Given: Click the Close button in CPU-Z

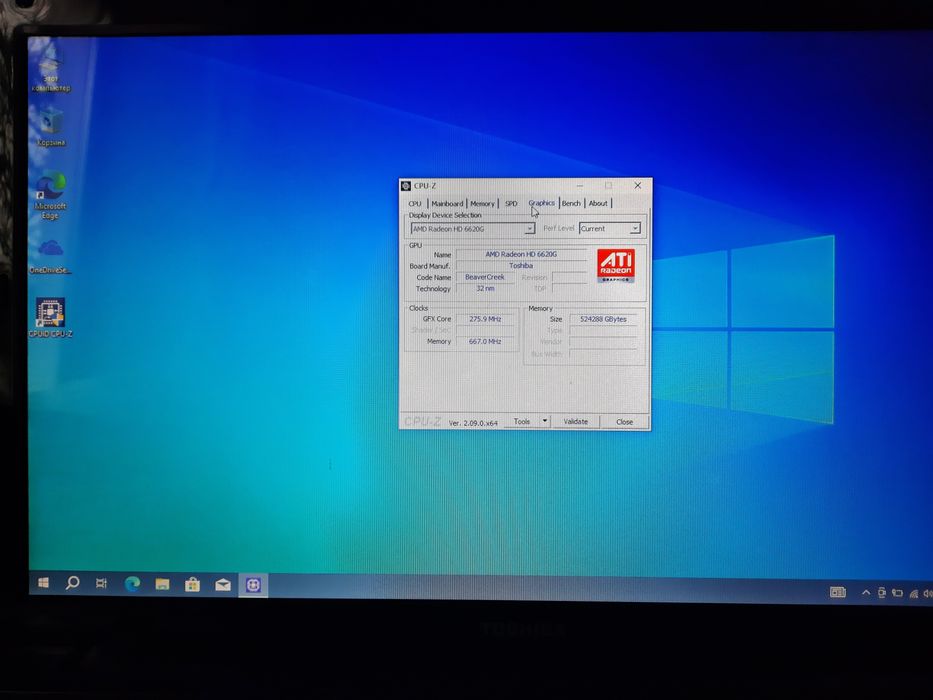Looking at the screenshot, I should (624, 422).
